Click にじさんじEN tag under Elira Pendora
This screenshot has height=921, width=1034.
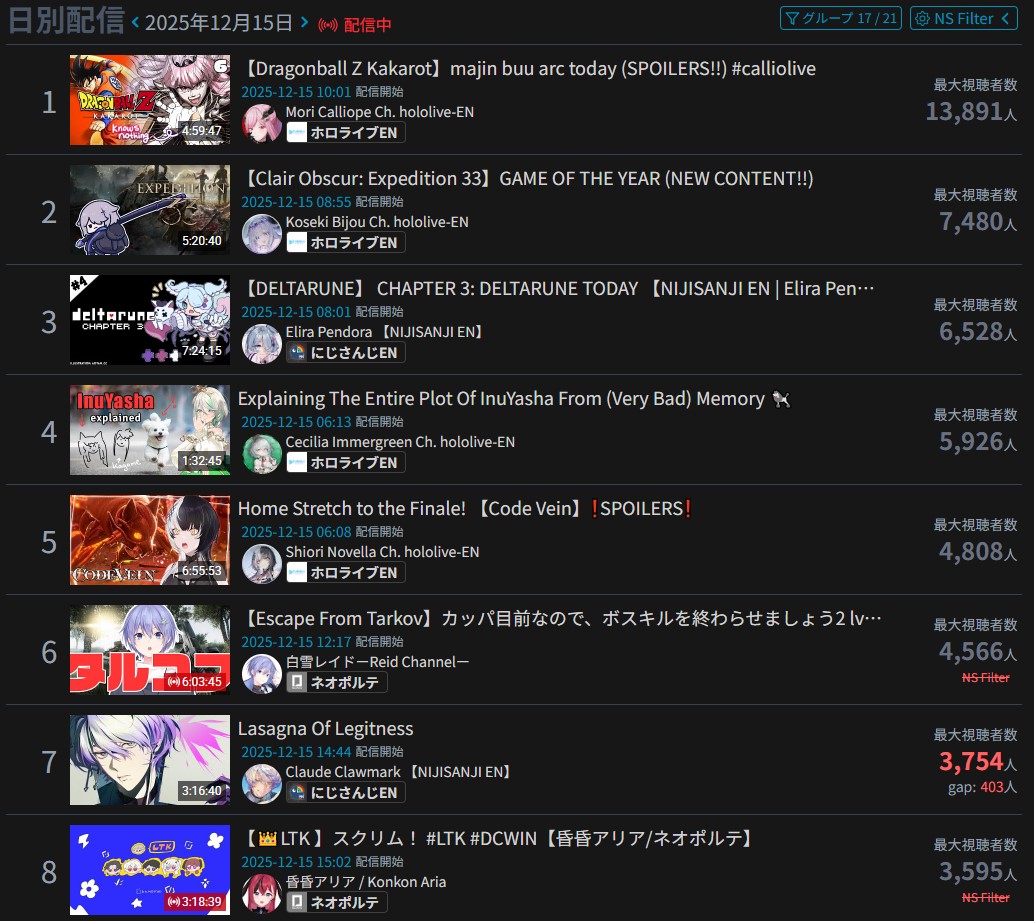click(346, 353)
